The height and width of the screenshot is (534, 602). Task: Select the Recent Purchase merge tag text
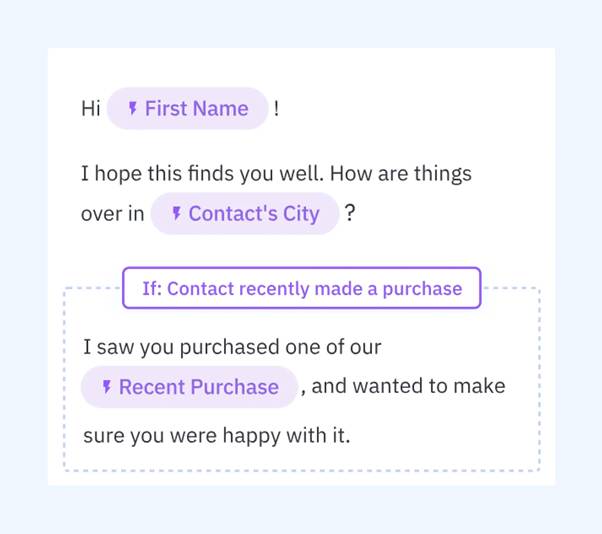[198, 387]
